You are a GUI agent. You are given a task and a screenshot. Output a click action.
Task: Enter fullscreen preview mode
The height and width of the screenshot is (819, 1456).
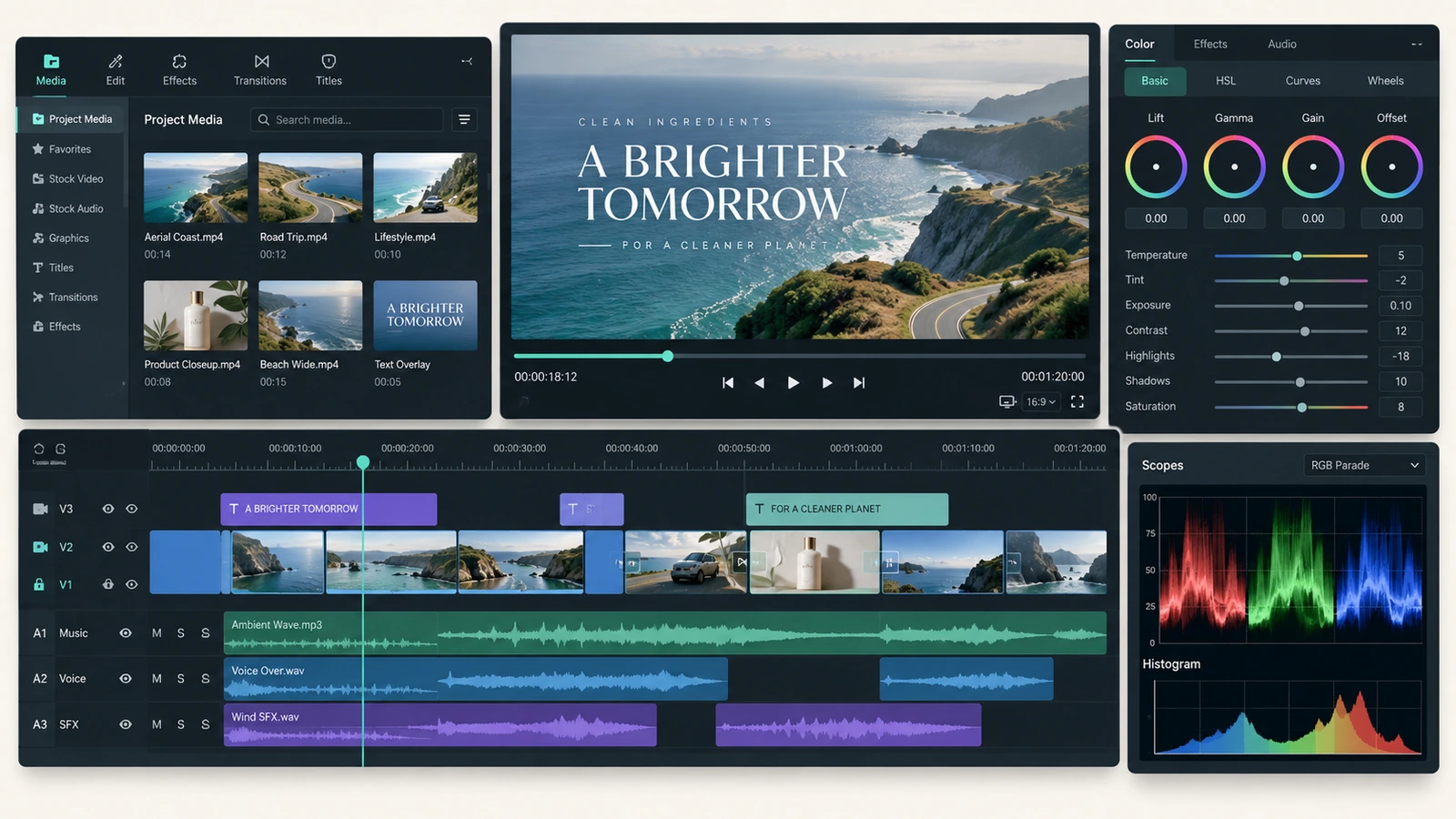[x=1077, y=401]
